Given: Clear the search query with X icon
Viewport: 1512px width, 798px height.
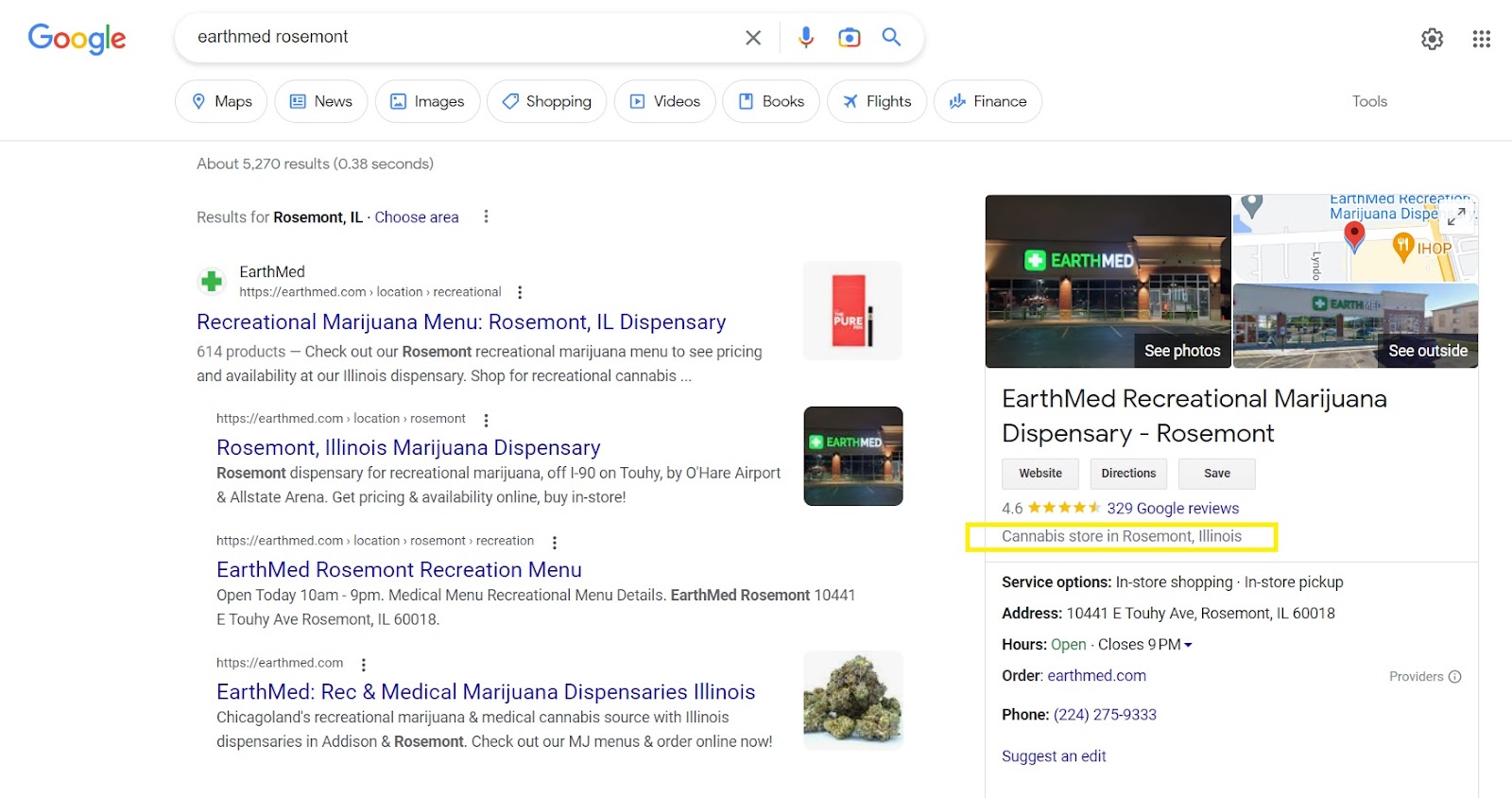Looking at the screenshot, I should 753,38.
